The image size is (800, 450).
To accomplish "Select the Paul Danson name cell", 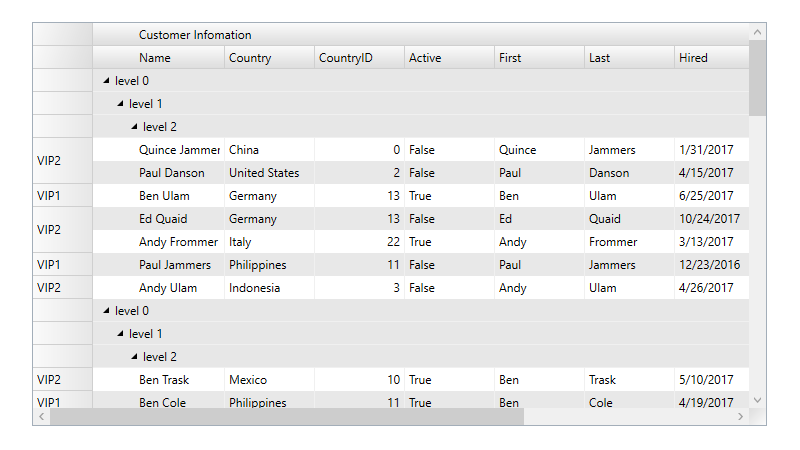I will (180, 173).
